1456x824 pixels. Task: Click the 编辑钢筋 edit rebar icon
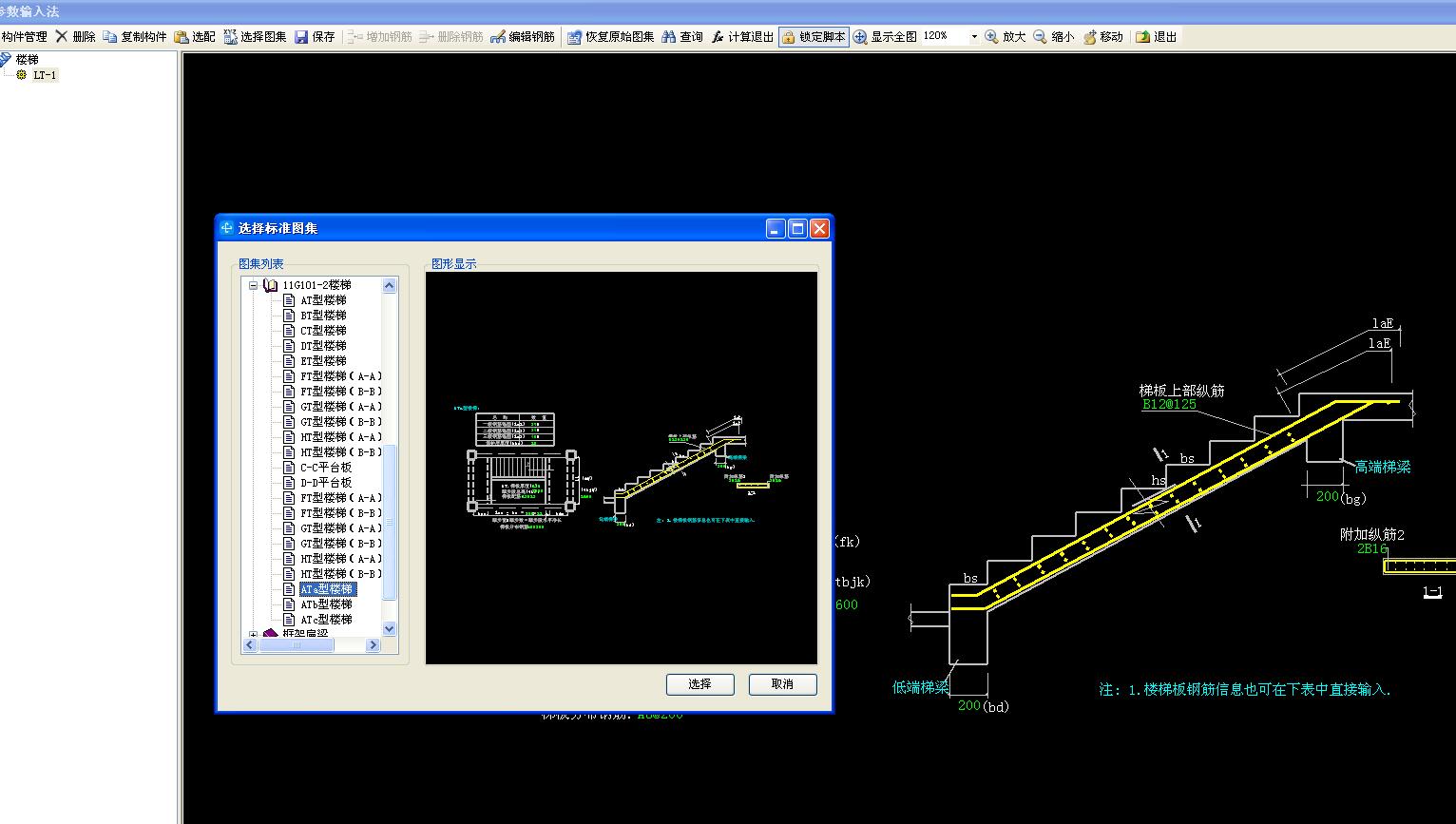click(x=498, y=36)
